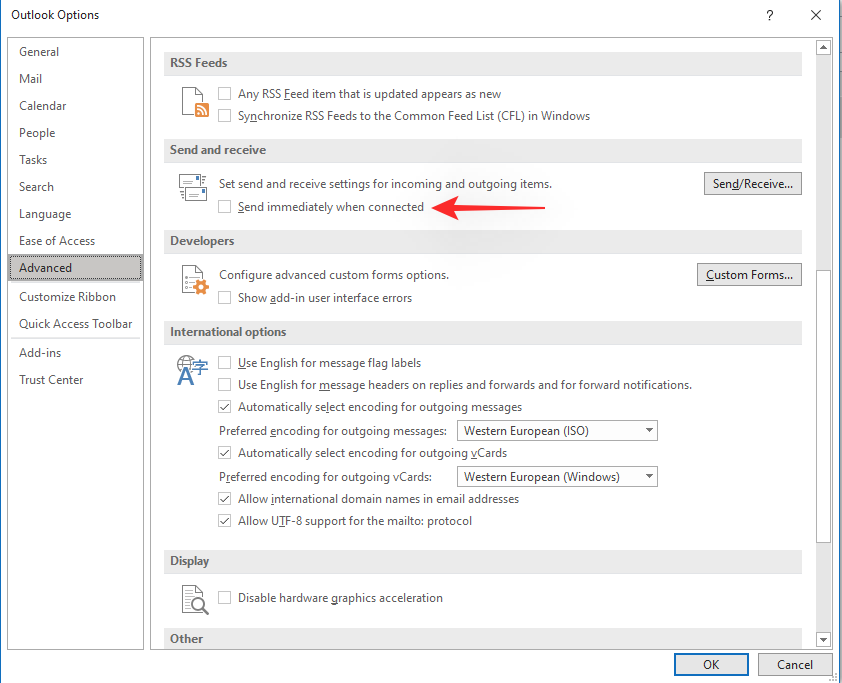Click the Send and receive envelopes icon
Viewport: 842px width, 683px height.
193,187
